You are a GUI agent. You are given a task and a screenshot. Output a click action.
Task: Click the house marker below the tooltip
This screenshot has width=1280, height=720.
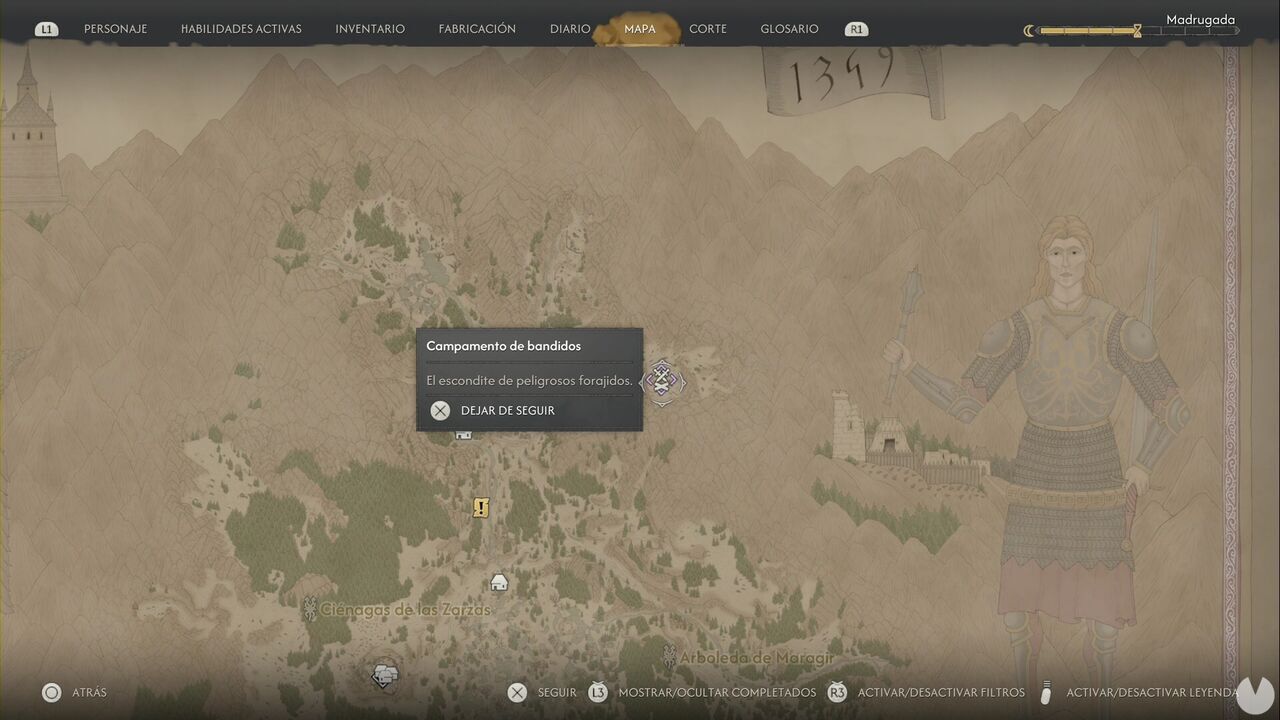click(463, 434)
